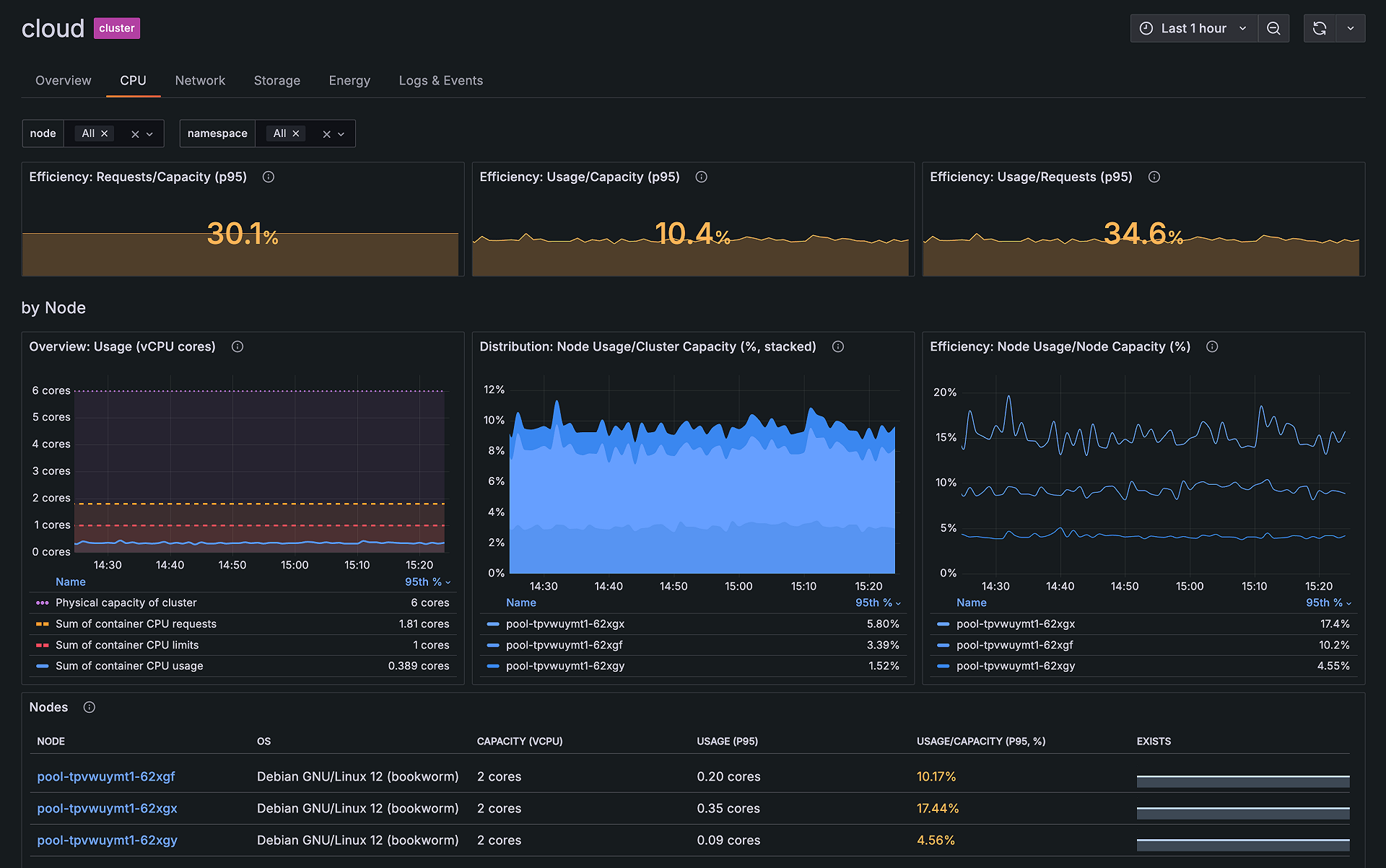
Task: Expand the refresh interval dropdown arrow
Action: (1351, 28)
